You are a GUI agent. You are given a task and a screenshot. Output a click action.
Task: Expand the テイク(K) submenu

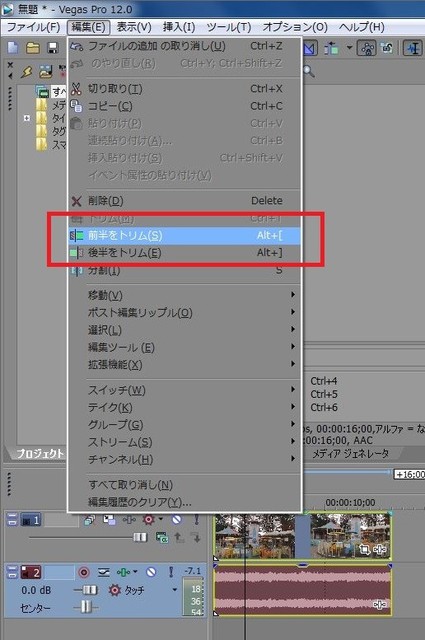185,407
